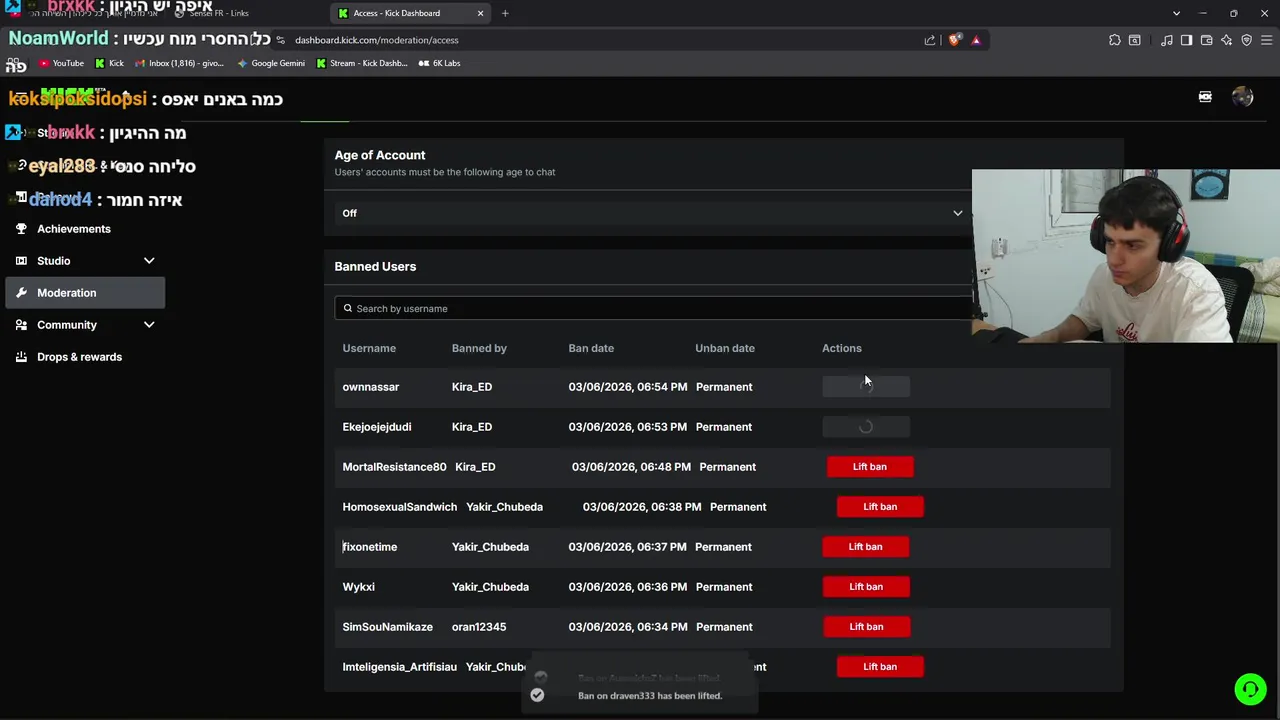This screenshot has width=1280, height=720.
Task: Click the loading action button for ownnassar
Action: click(x=866, y=387)
